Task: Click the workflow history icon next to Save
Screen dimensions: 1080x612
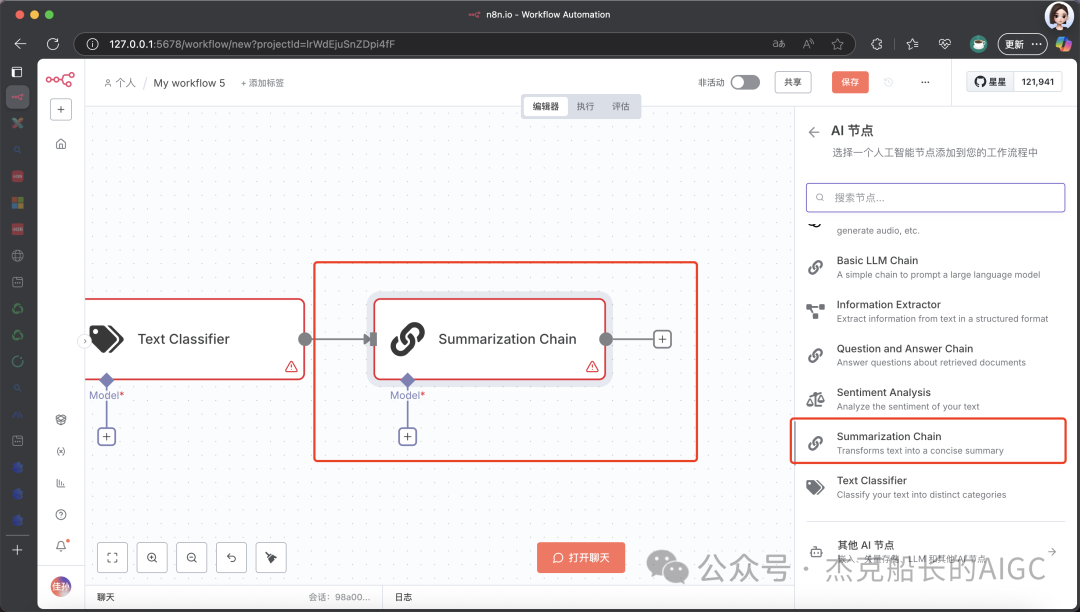Action: (889, 82)
